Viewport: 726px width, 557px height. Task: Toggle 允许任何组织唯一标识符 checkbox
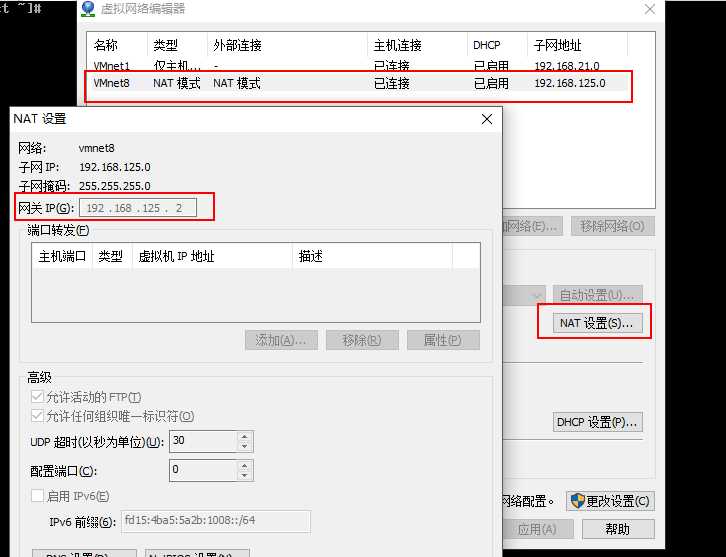[37, 416]
